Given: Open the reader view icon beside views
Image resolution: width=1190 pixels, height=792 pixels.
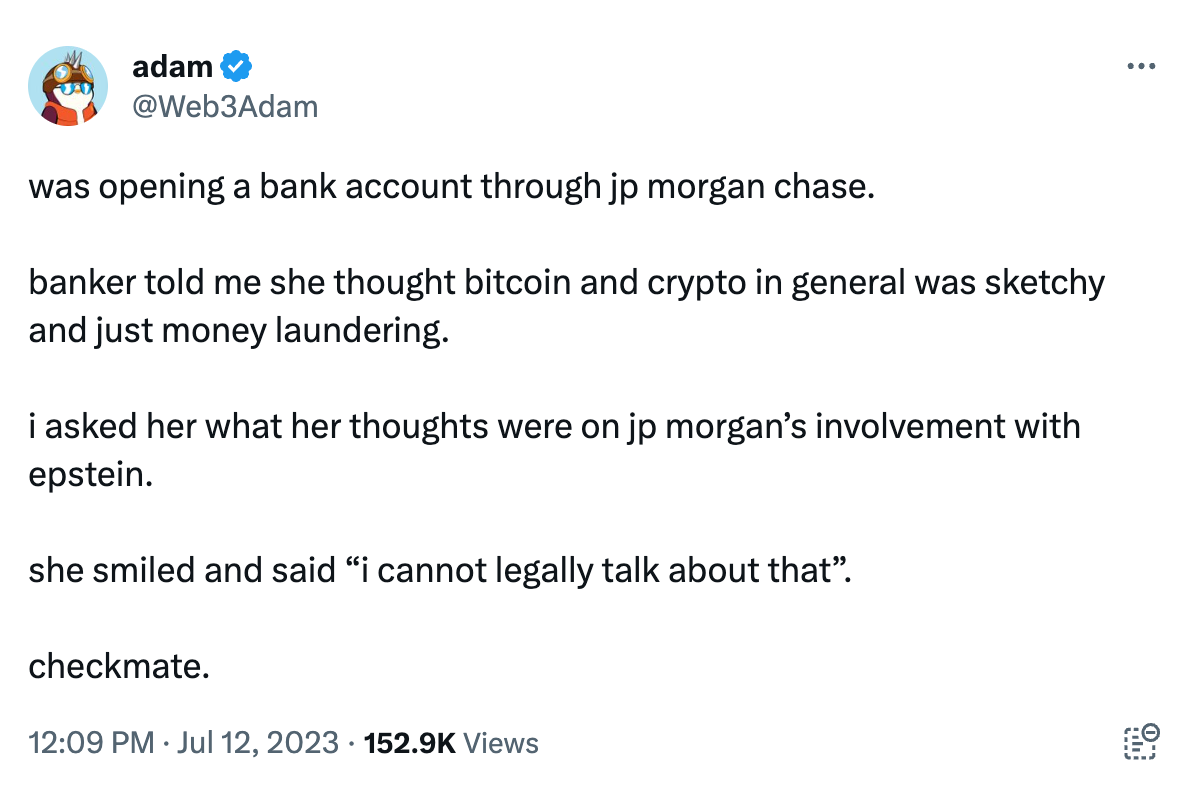Looking at the screenshot, I should [1141, 742].
